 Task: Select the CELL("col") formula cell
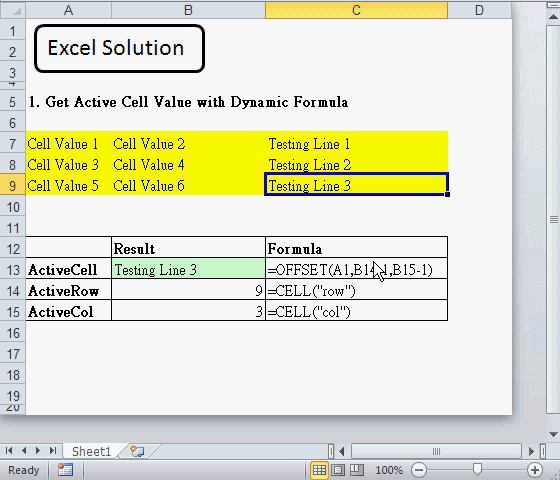[x=356, y=311]
